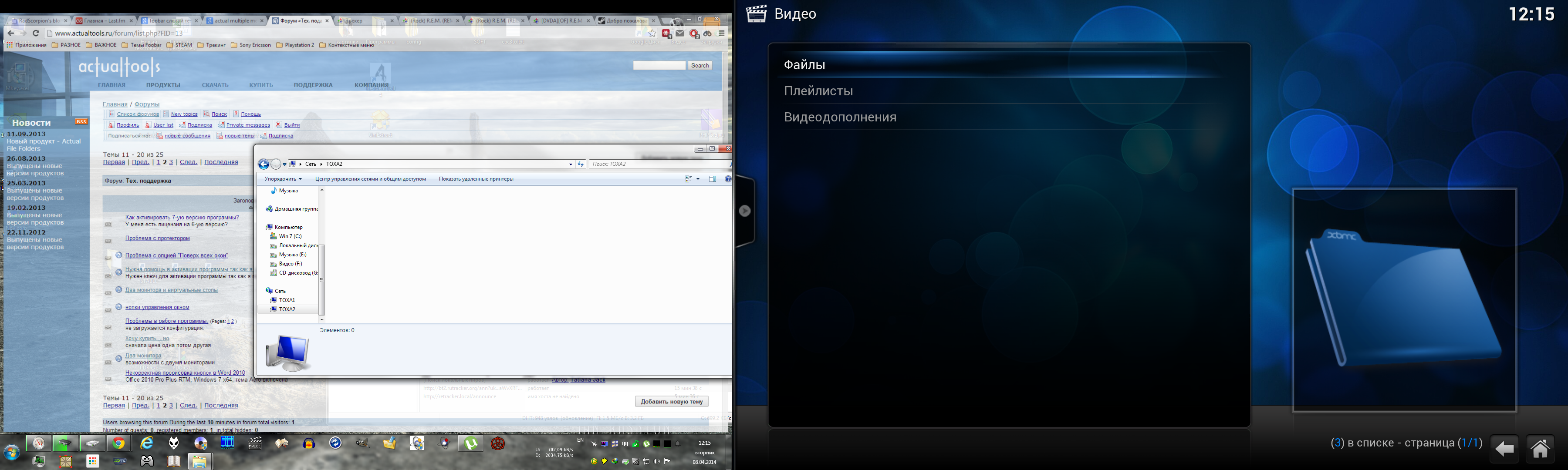Screen dimensions: 1568x470
Task: Open Chrome hamburger menu
Action: click(721, 34)
